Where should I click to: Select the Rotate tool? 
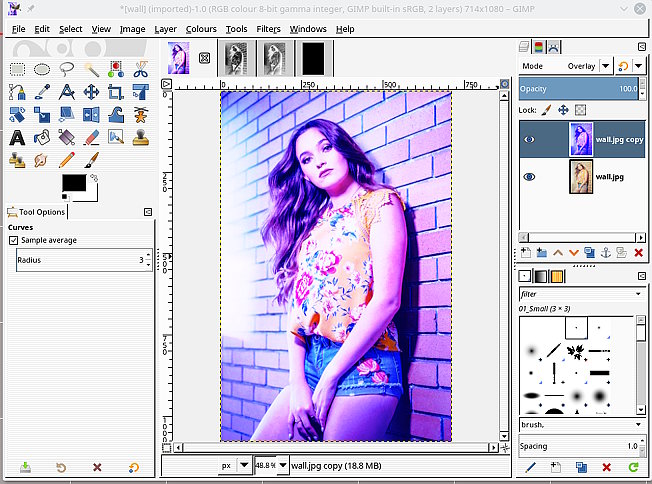pyautogui.click(x=17, y=115)
